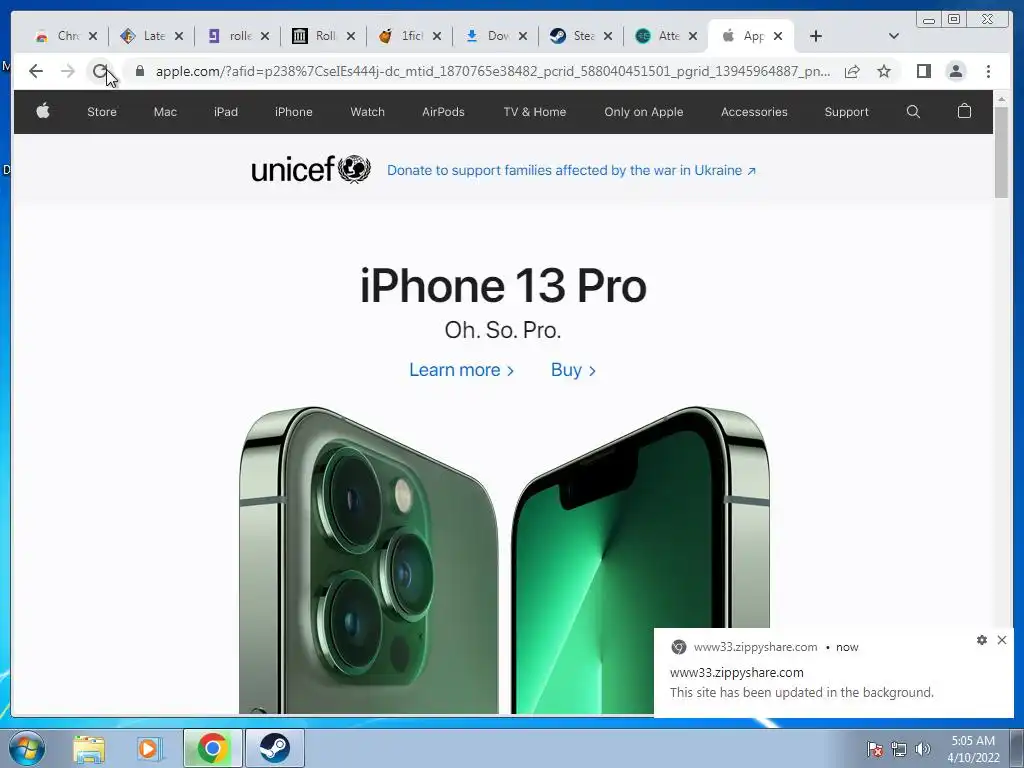Close the 'Stea' tab
This screenshot has height=768, width=1024.
pyautogui.click(x=607, y=37)
